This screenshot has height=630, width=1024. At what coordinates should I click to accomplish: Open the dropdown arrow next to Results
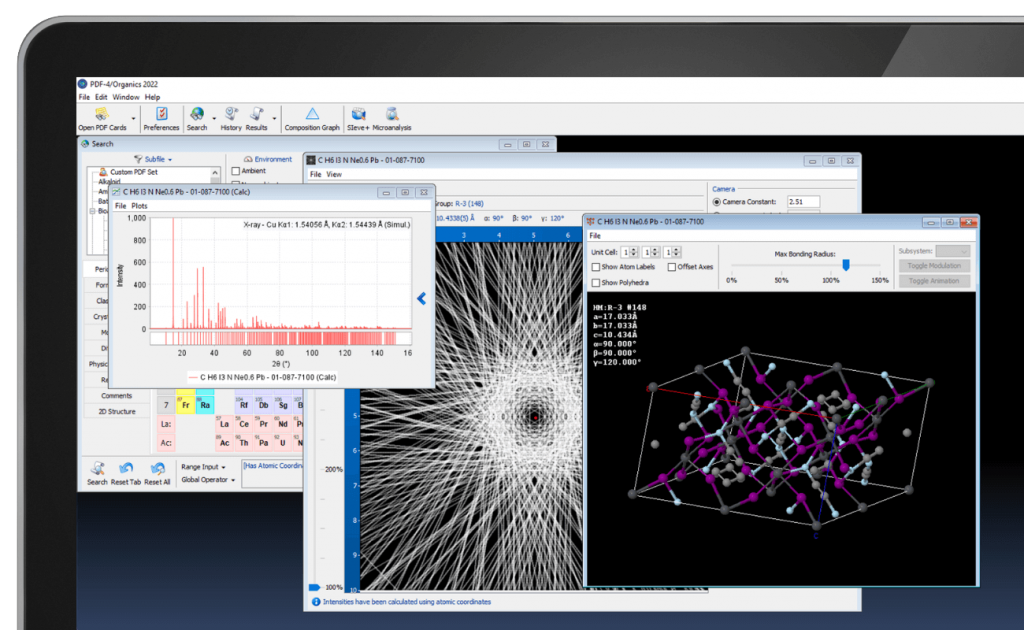pyautogui.click(x=274, y=119)
